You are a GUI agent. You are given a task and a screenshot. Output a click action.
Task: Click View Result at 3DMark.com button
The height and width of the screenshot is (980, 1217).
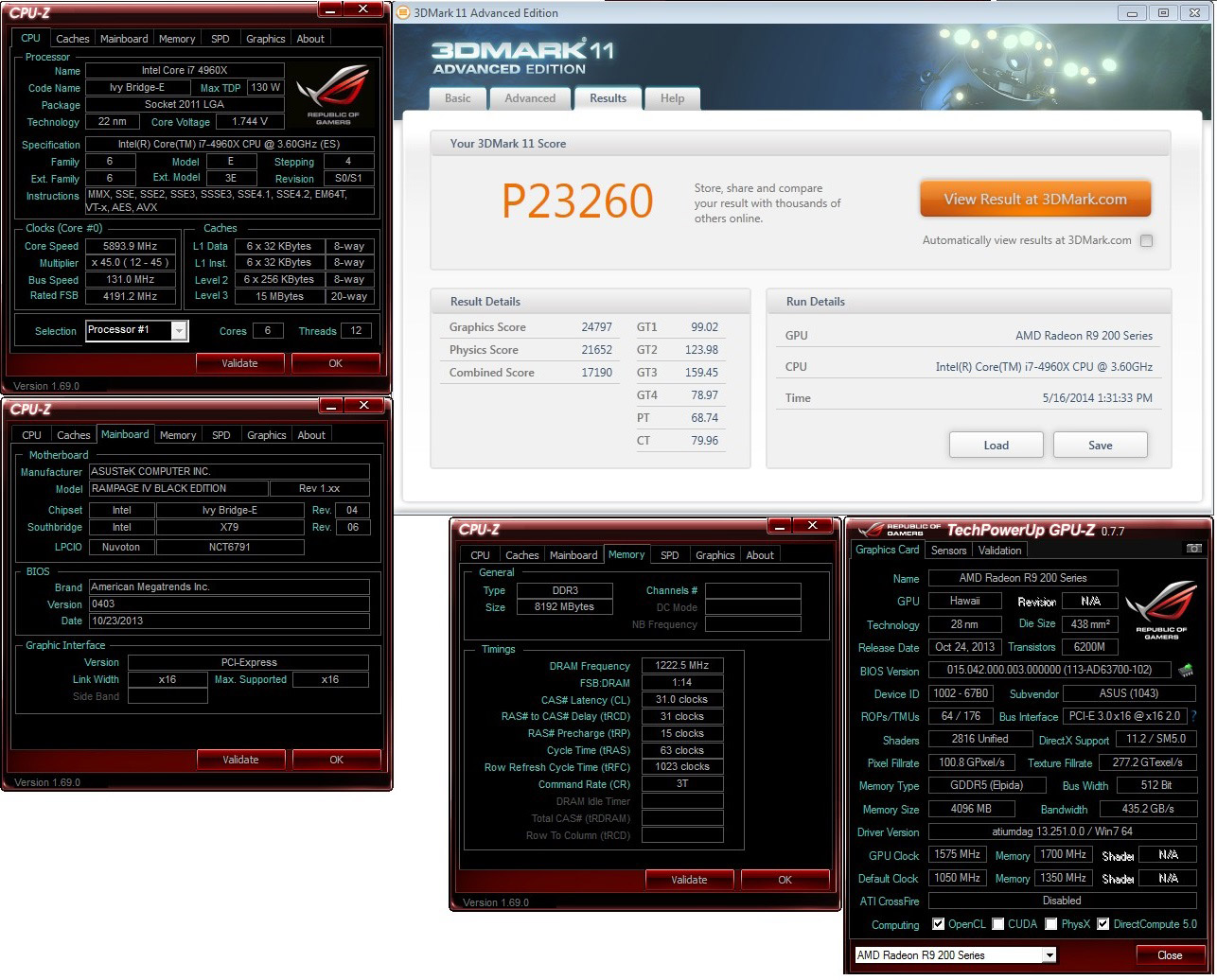click(x=1035, y=200)
